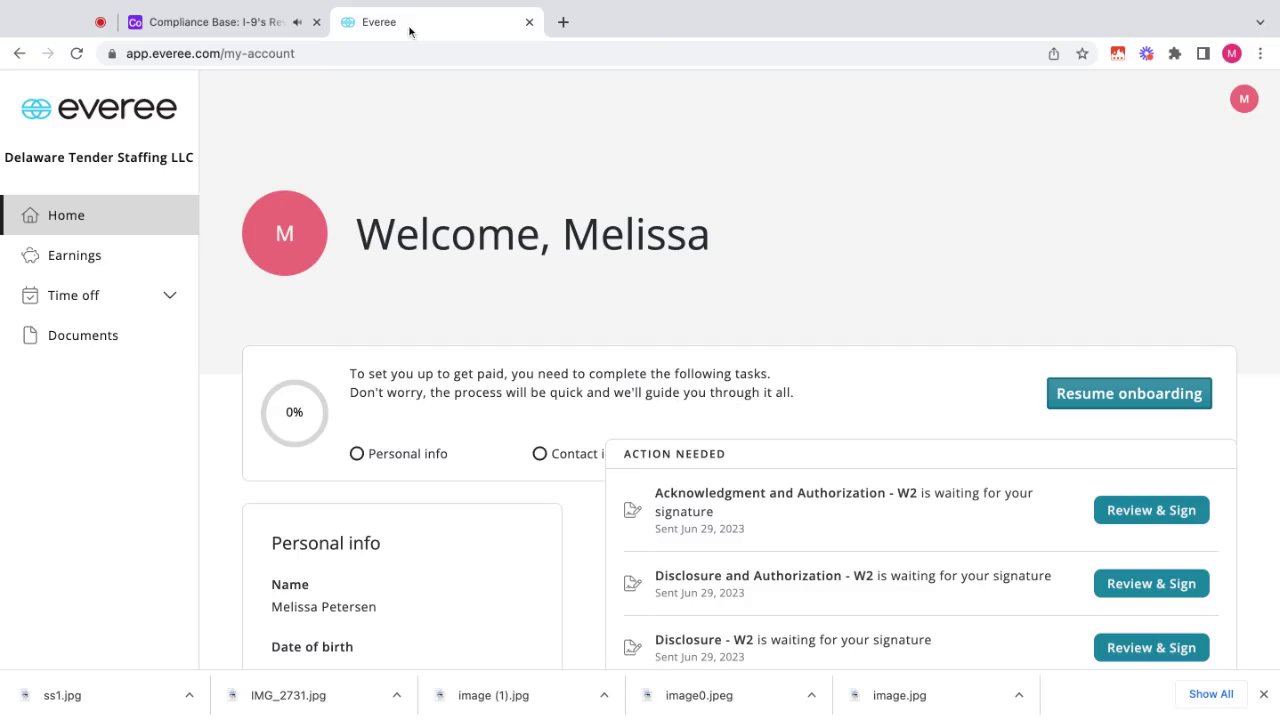
Task: Select the Personal info step radio
Action: (x=357, y=454)
